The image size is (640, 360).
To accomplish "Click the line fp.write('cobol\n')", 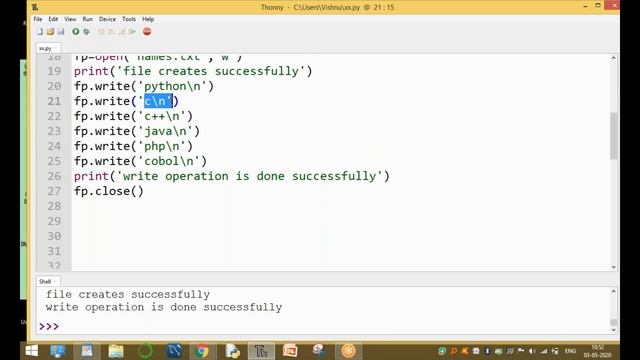I will (x=140, y=161).
